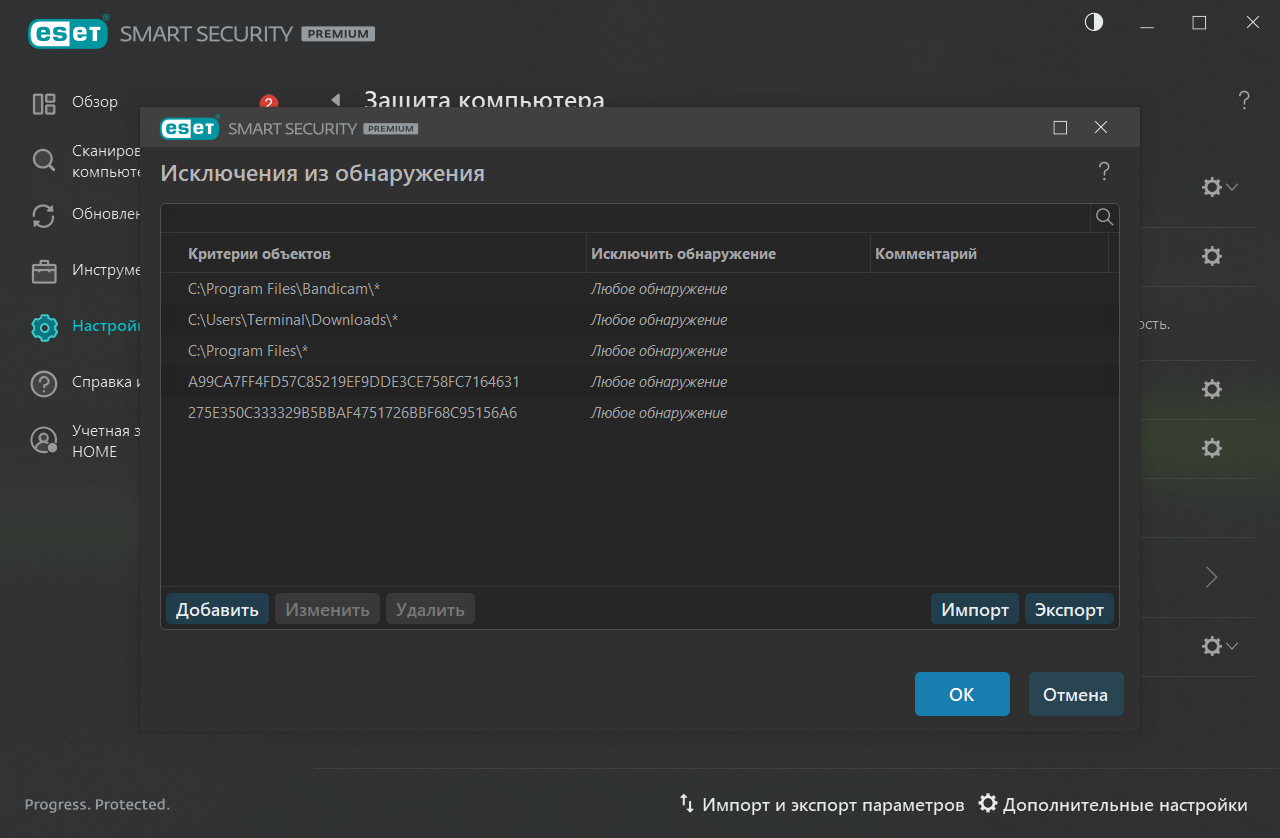Click the help question circle sidebar icon
This screenshot has width=1280, height=838.
44,383
